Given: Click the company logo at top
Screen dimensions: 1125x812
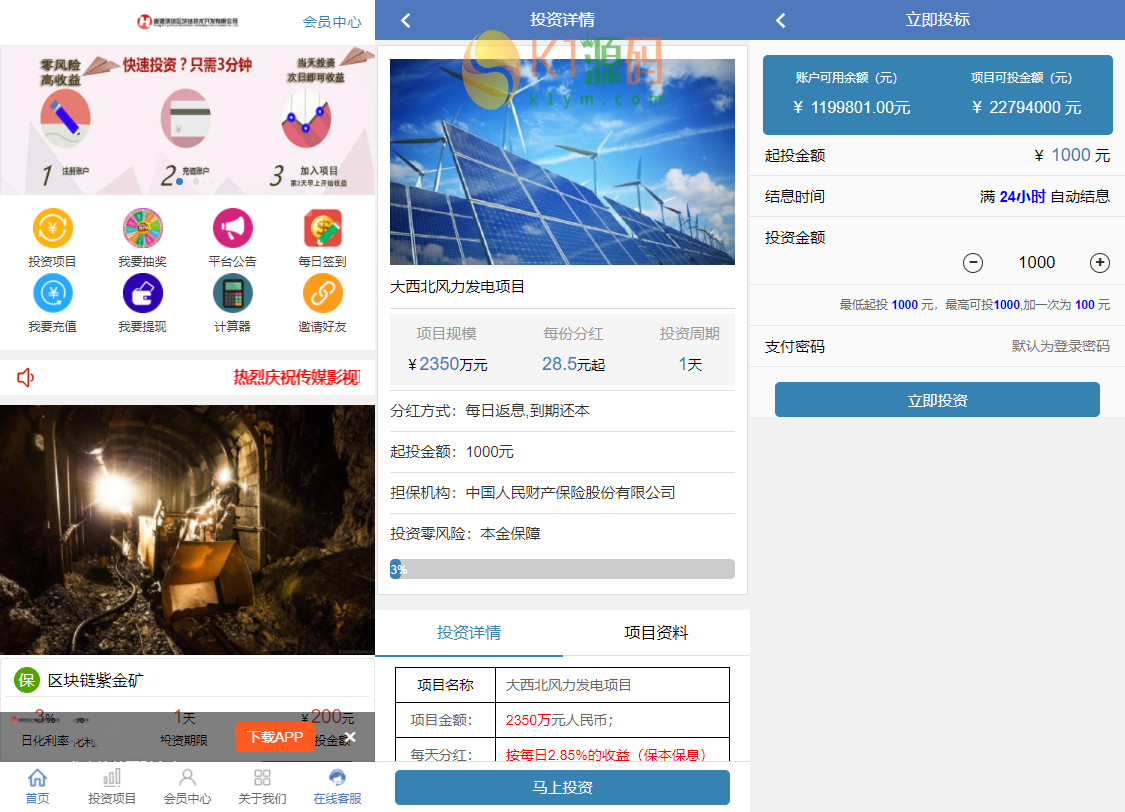Looking at the screenshot, I should [187, 22].
